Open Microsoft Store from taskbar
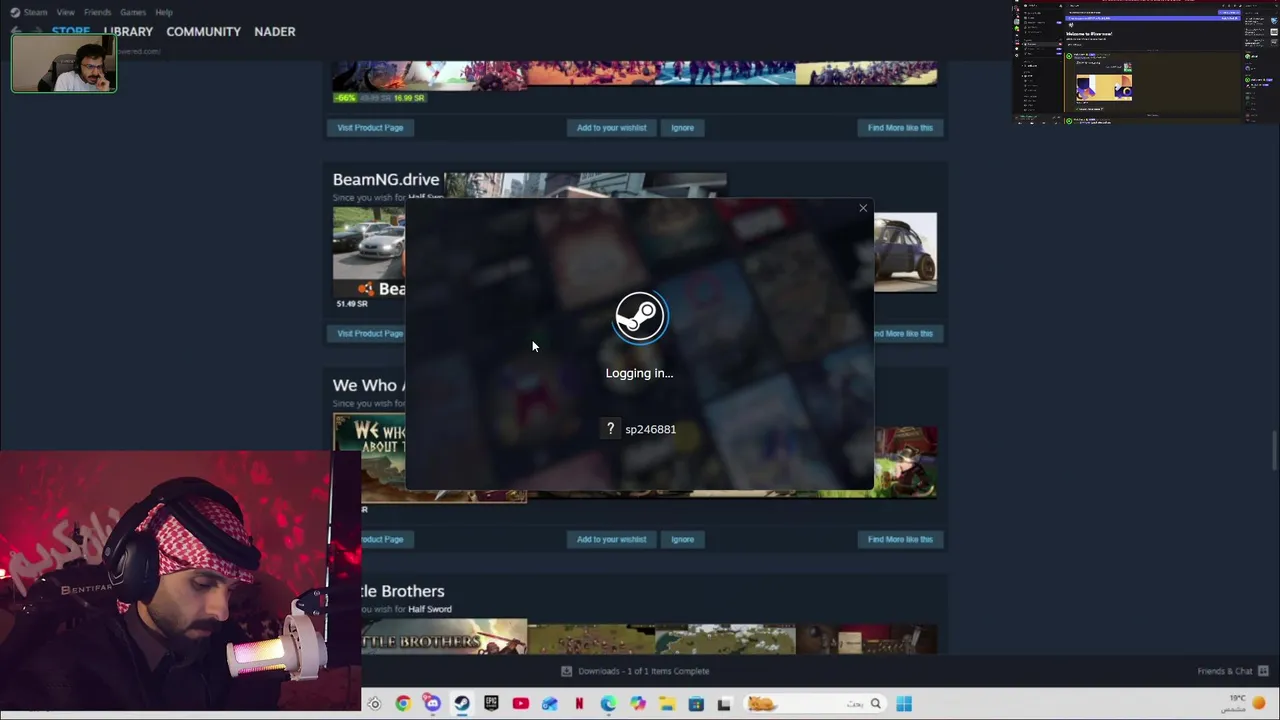The height and width of the screenshot is (720, 1280). click(696, 704)
